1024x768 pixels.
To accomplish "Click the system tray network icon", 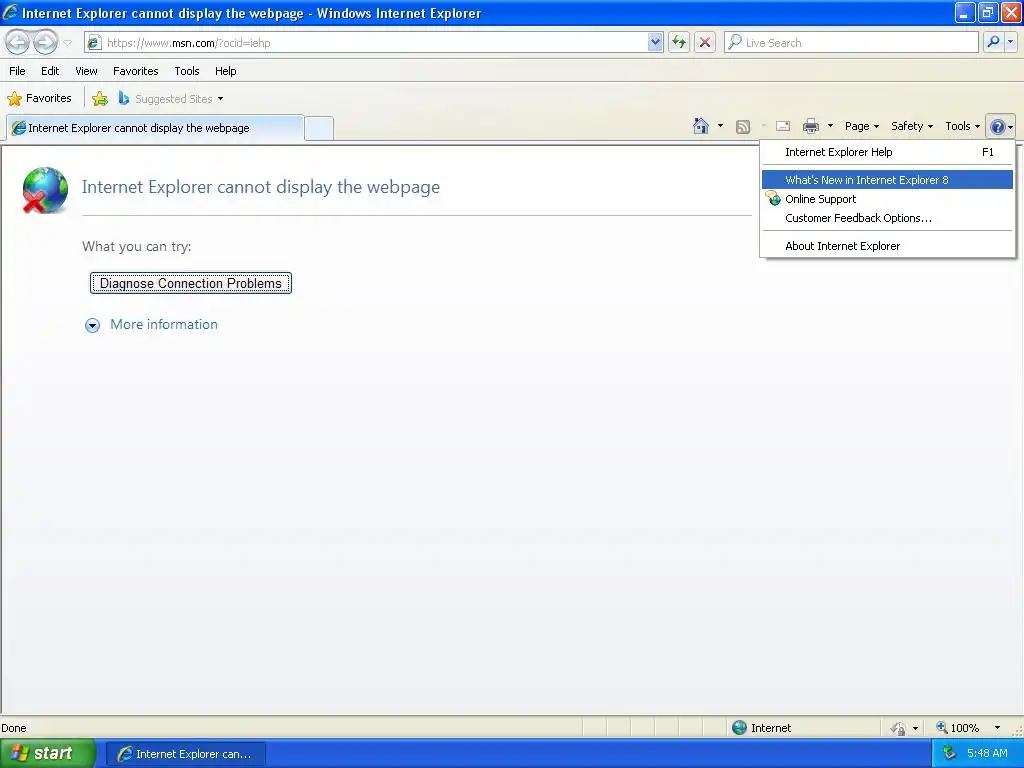I will pyautogui.click(x=950, y=754).
